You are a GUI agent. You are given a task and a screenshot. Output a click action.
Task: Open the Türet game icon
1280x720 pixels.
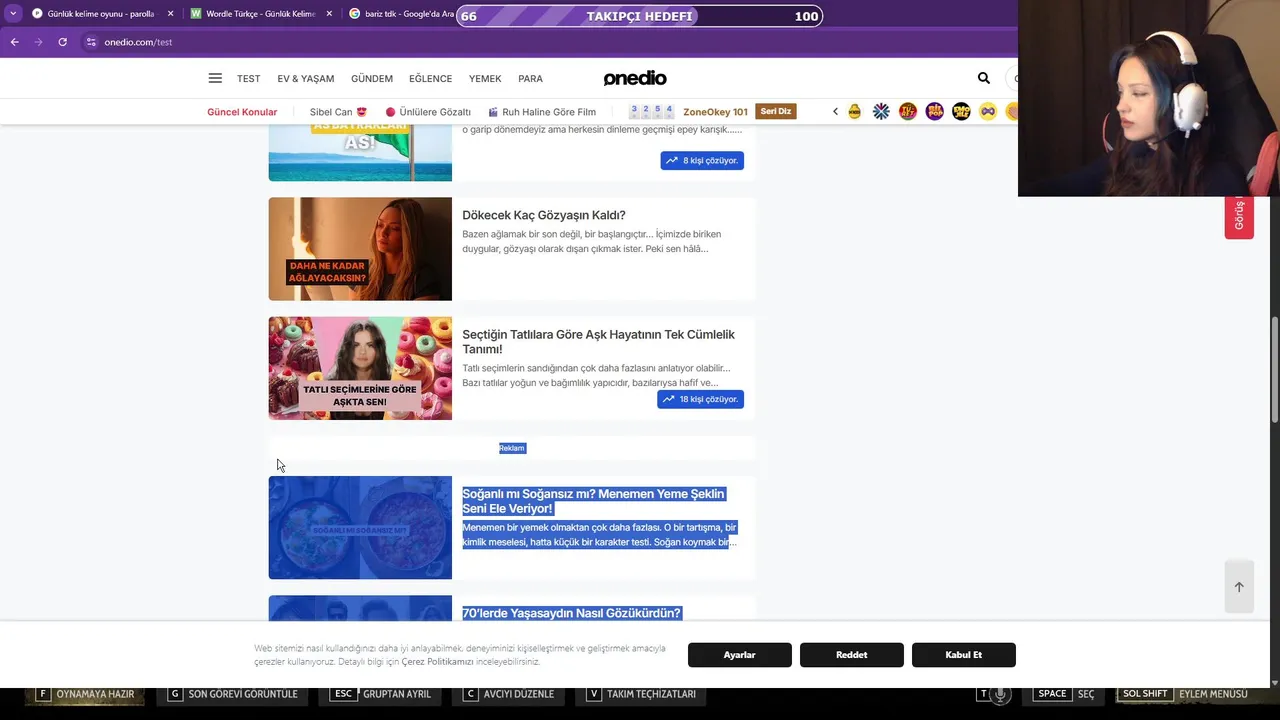tap(908, 112)
